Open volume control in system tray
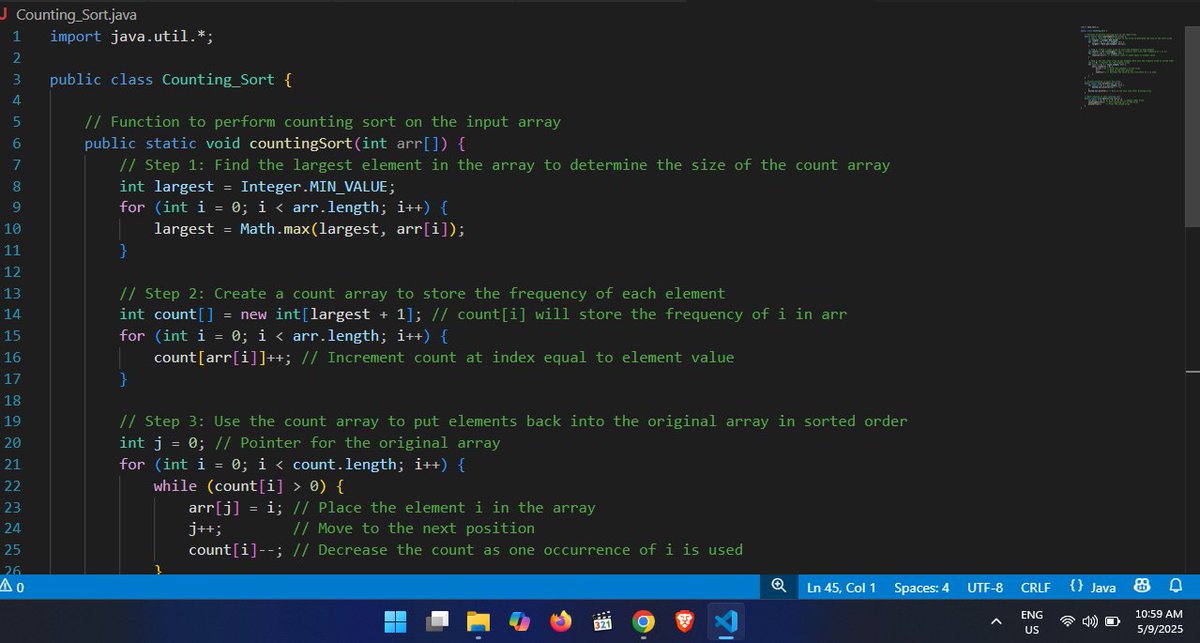The height and width of the screenshot is (643, 1200). tap(1088, 622)
